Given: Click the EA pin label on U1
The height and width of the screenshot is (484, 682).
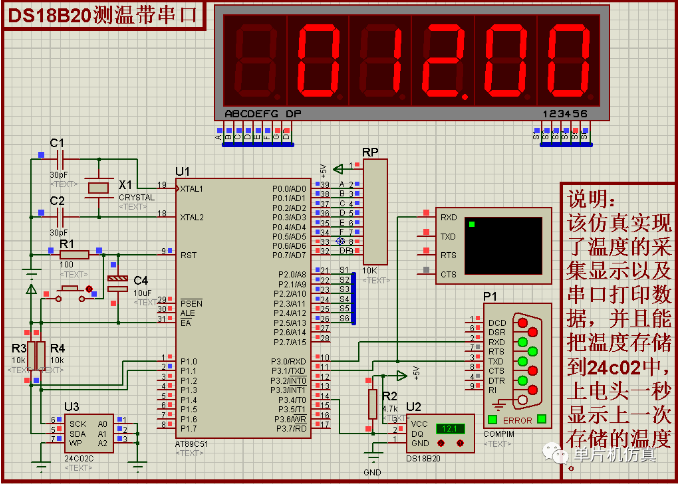Looking at the screenshot, I should (186, 323).
